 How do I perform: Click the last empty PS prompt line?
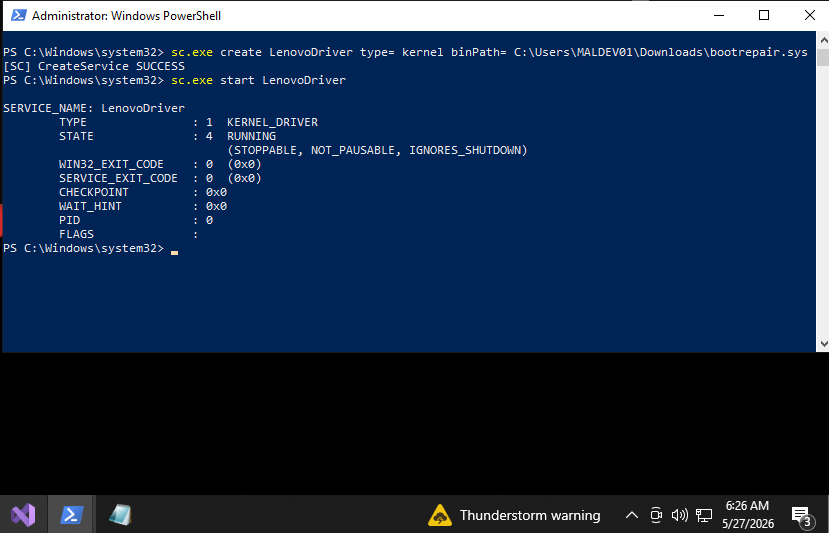(x=90, y=249)
